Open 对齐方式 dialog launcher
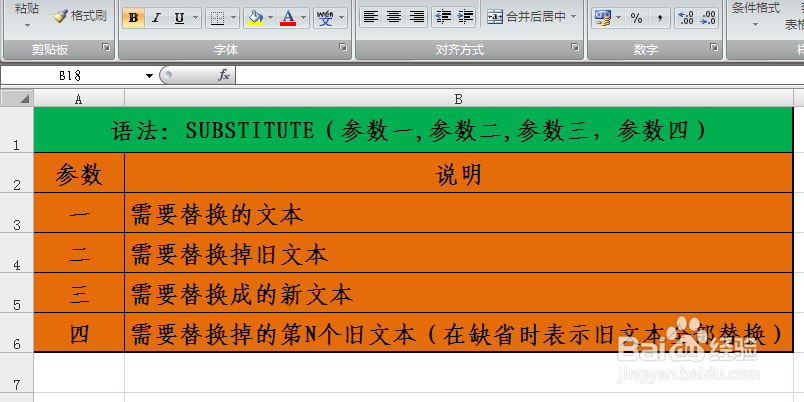The height and width of the screenshot is (402, 804). 575,47
